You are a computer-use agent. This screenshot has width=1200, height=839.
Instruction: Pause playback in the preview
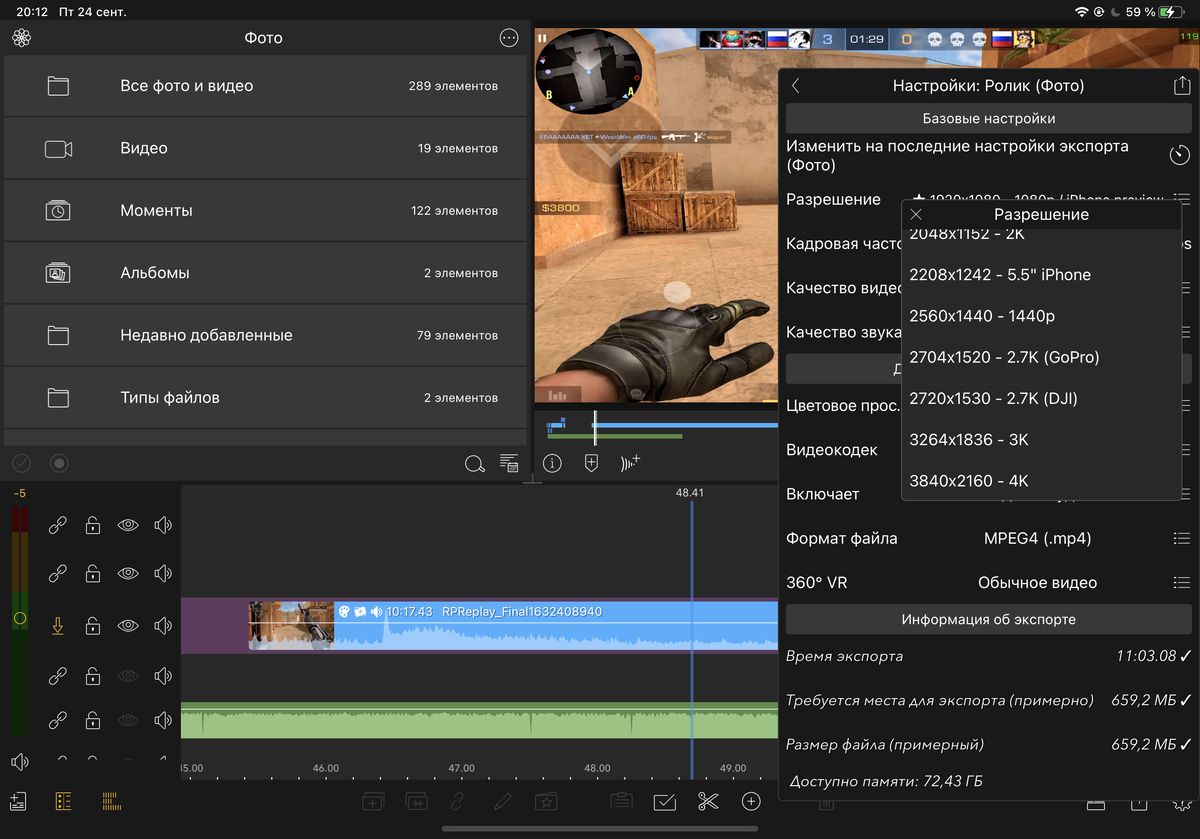pos(542,39)
